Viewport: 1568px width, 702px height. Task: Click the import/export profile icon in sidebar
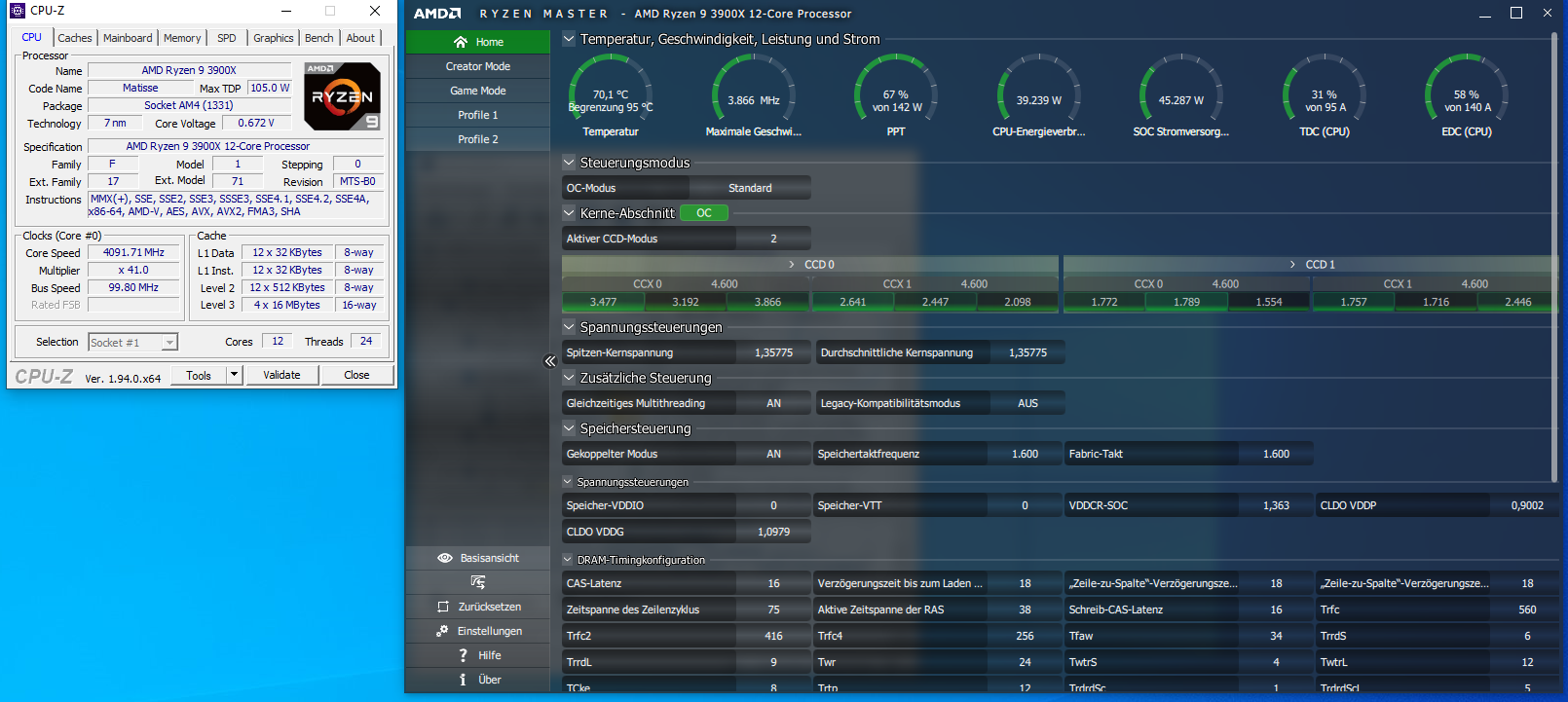click(477, 582)
